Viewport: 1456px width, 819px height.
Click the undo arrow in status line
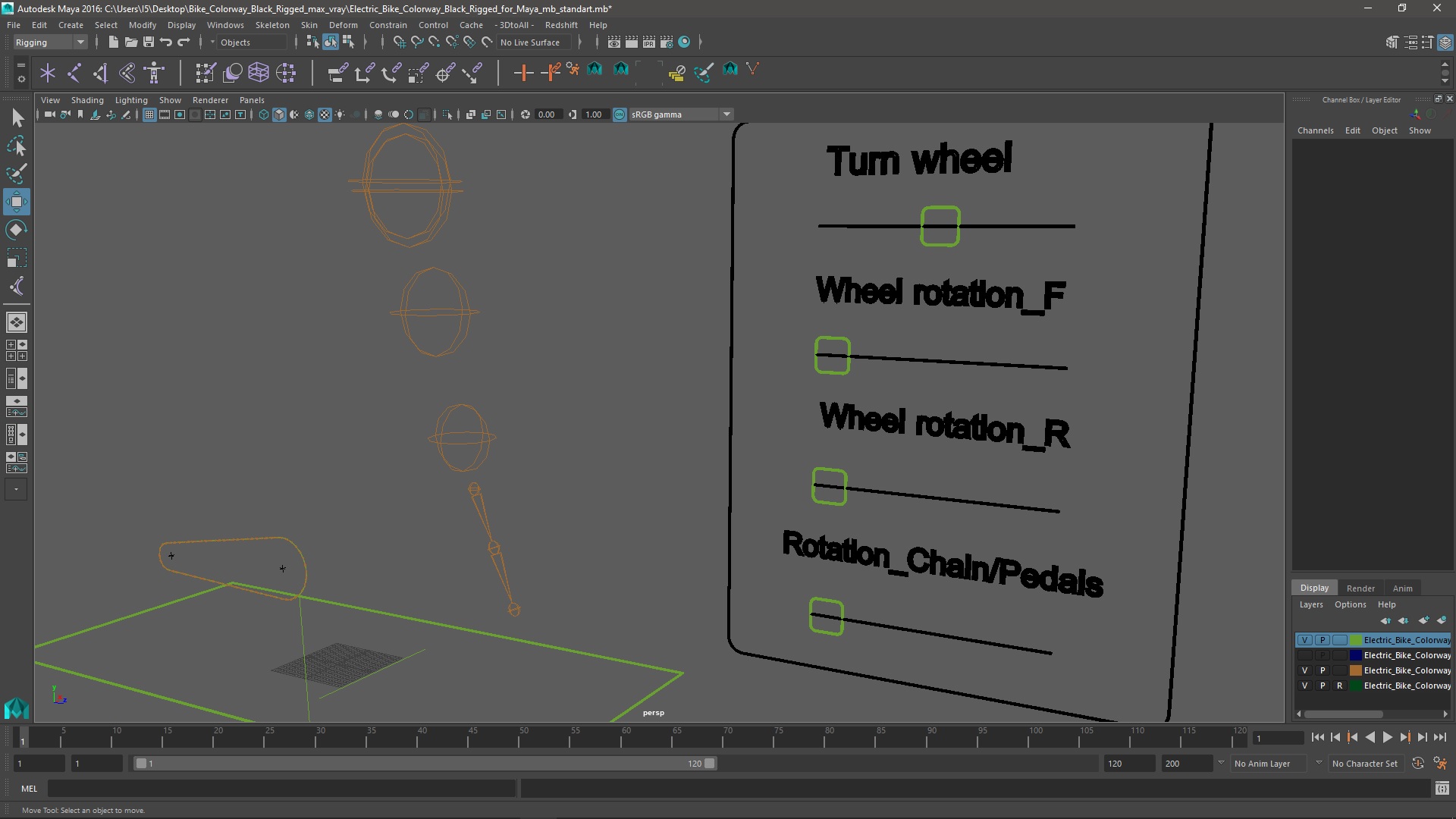point(166,42)
